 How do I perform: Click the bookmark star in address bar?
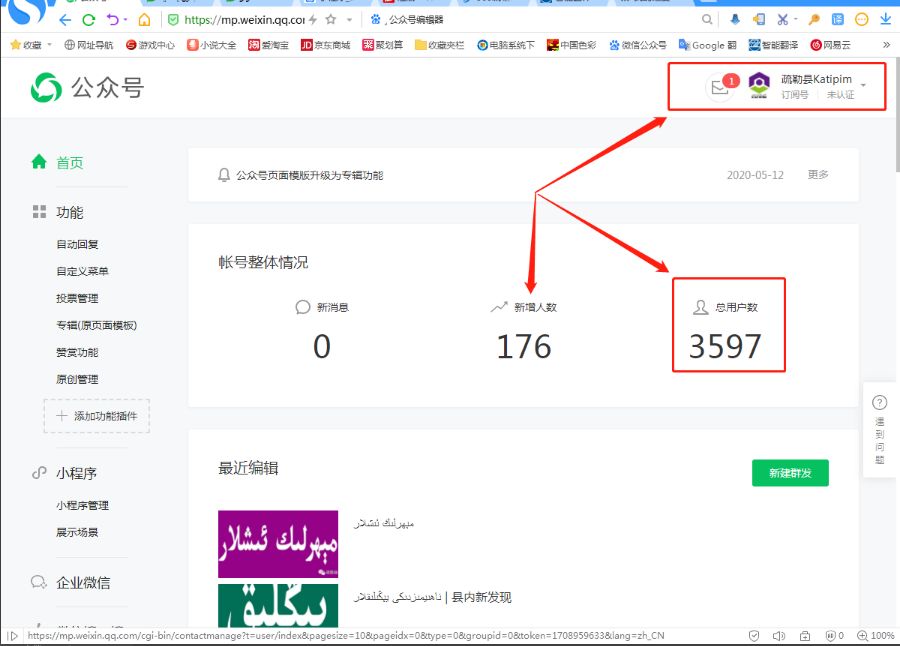[x=331, y=19]
